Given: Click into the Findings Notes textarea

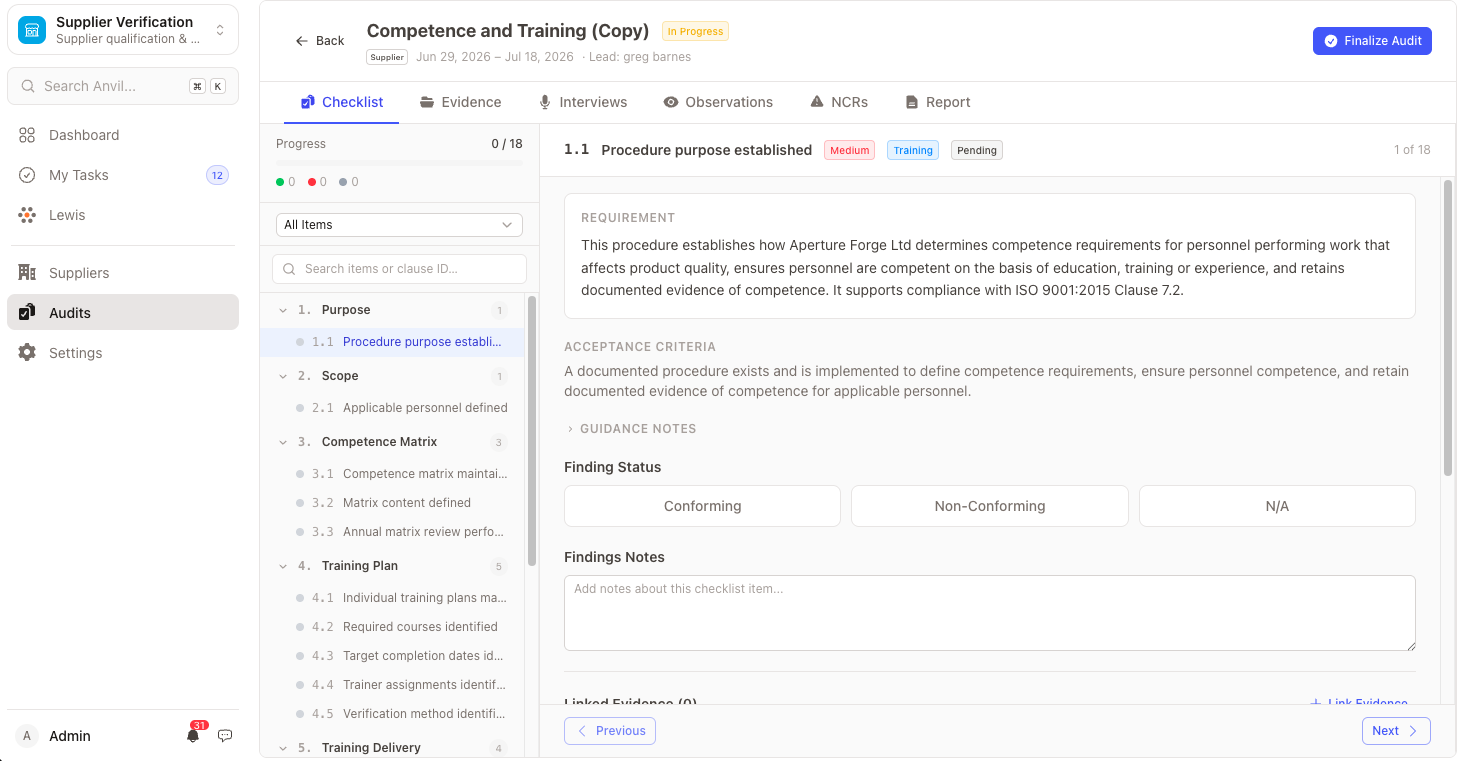Looking at the screenshot, I should (x=990, y=613).
